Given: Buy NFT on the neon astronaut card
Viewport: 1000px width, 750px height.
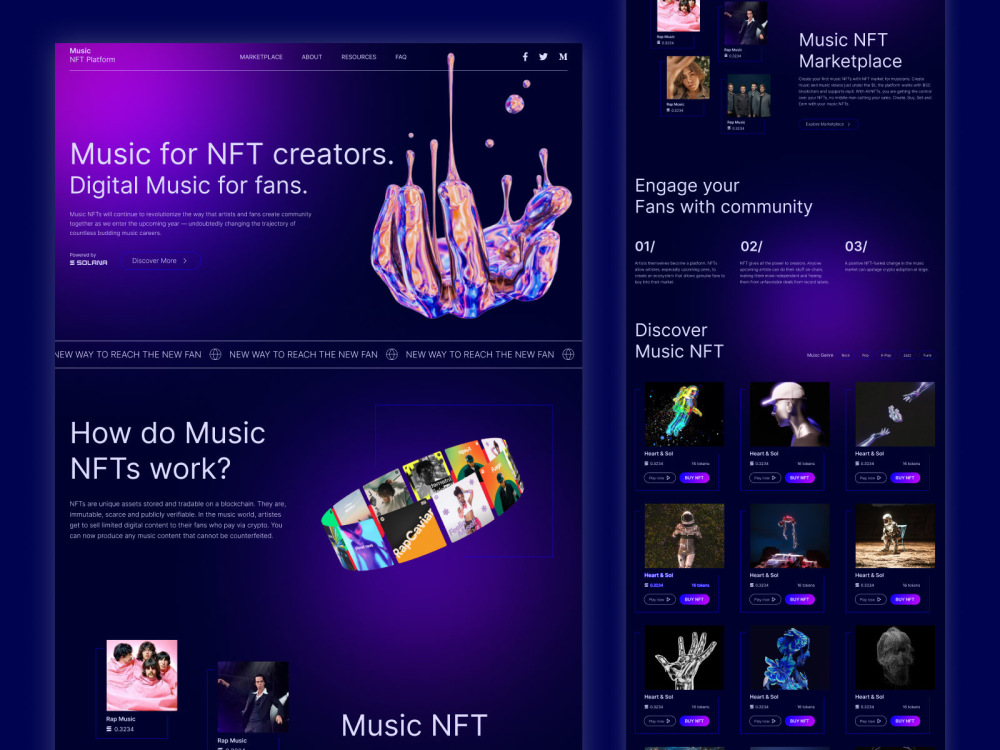Looking at the screenshot, I should pos(694,478).
